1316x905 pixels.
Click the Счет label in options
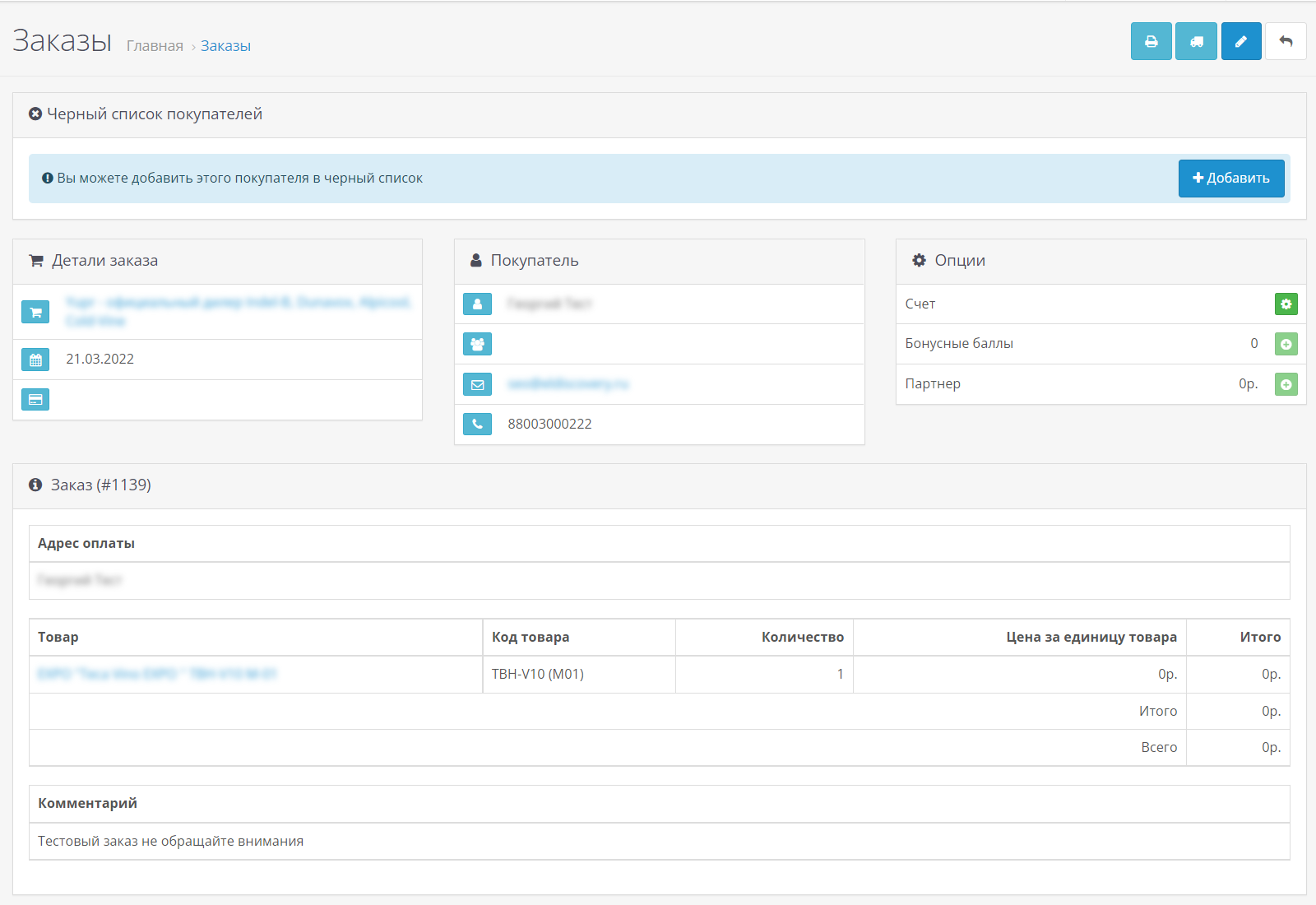920,304
